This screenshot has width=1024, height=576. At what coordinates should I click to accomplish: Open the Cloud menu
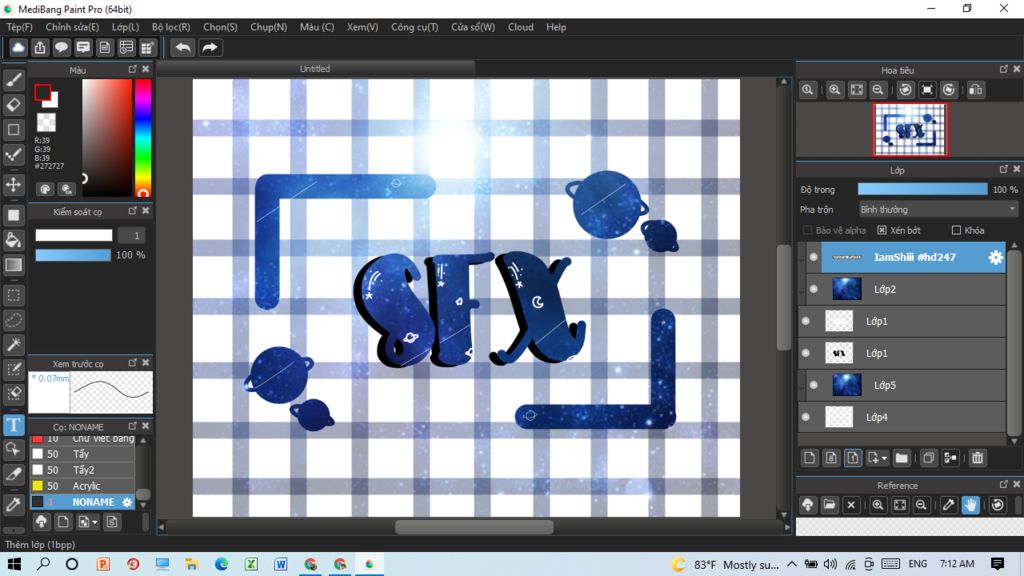tap(520, 27)
